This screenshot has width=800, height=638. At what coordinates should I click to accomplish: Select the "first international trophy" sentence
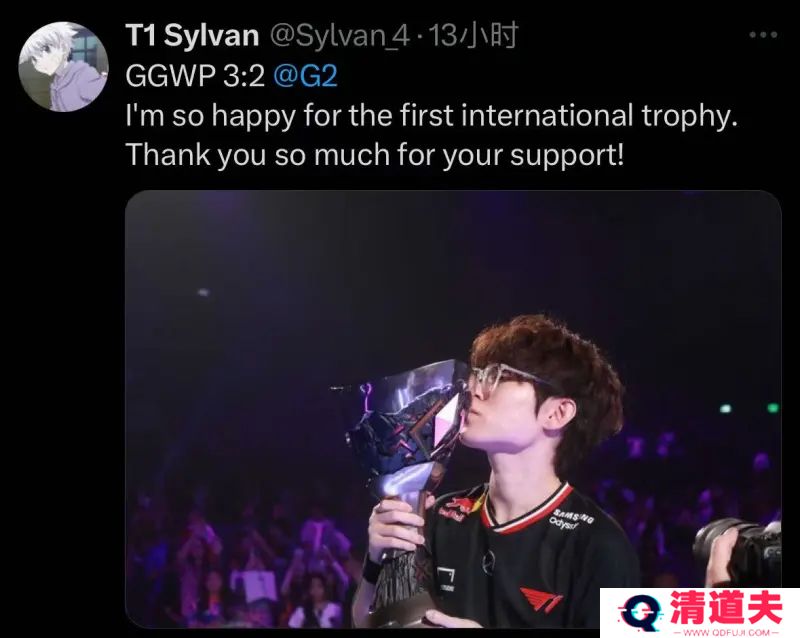pos(432,115)
